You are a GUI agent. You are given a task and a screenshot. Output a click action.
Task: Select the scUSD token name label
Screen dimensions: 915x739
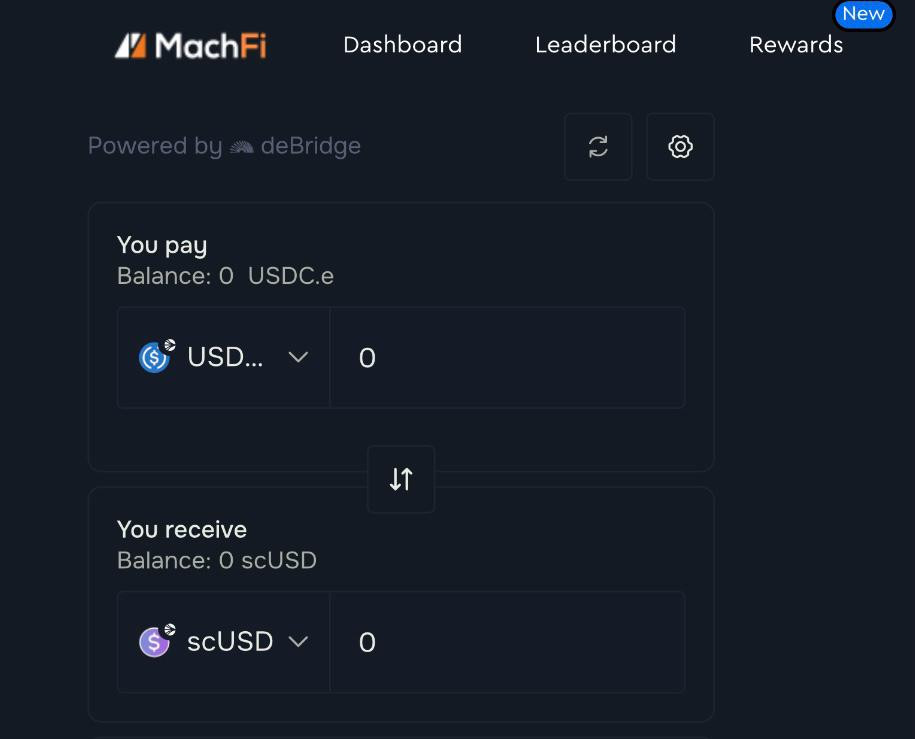[x=230, y=641]
